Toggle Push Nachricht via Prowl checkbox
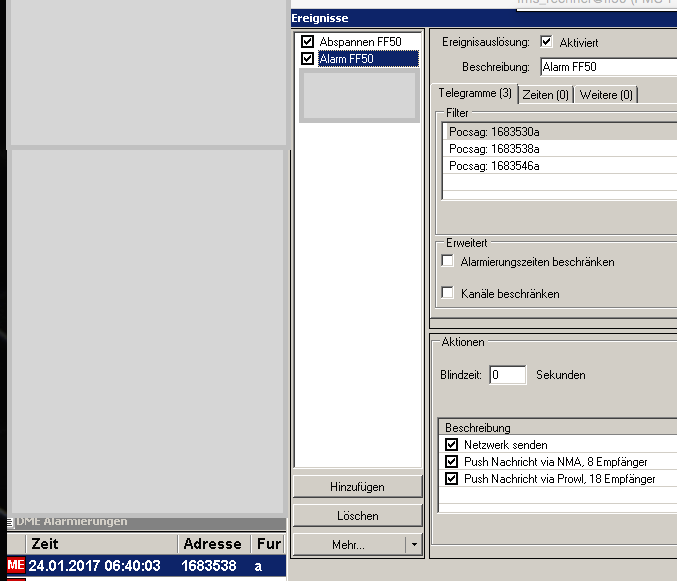677x581 pixels. 452,479
